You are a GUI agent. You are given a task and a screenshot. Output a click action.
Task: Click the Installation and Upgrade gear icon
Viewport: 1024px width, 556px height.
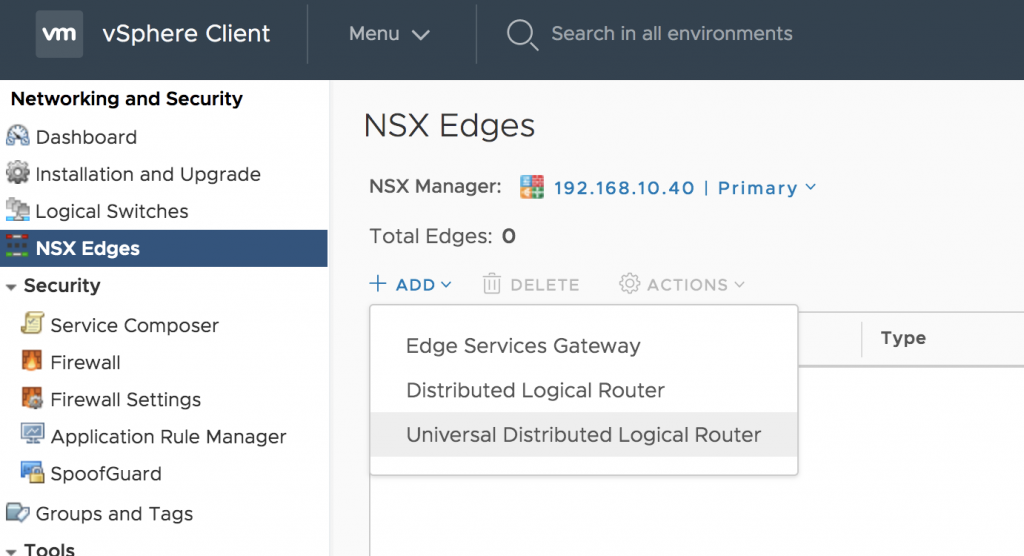pos(18,172)
